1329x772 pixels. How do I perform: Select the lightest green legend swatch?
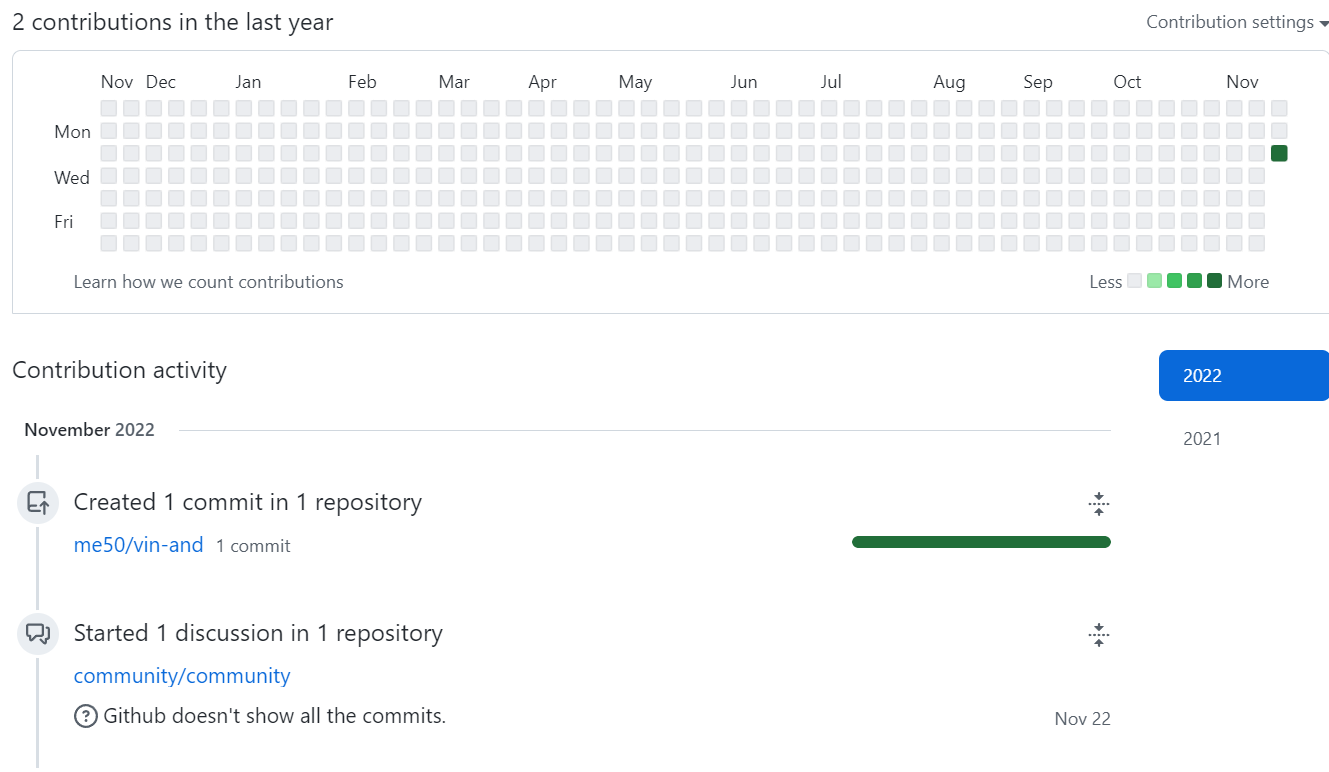click(x=1153, y=281)
